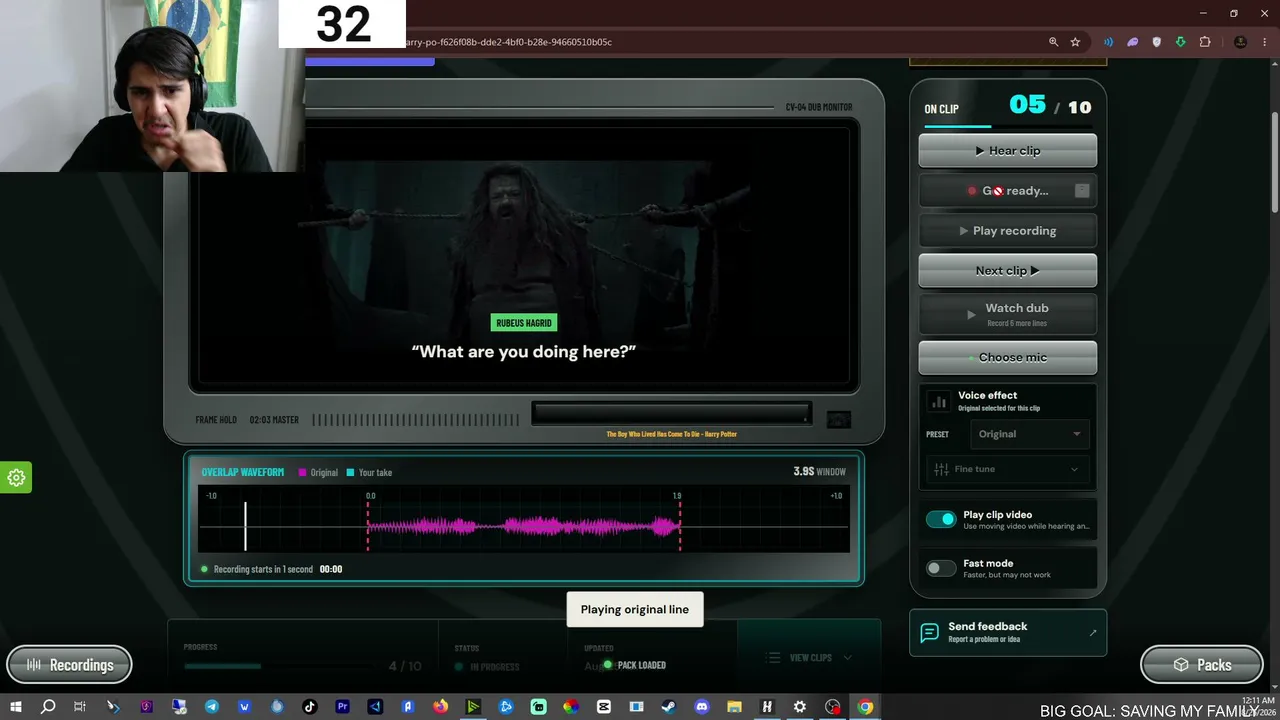Click the clip counter 05 / 10
Screen dimensions: 1280x720
(1050, 106)
